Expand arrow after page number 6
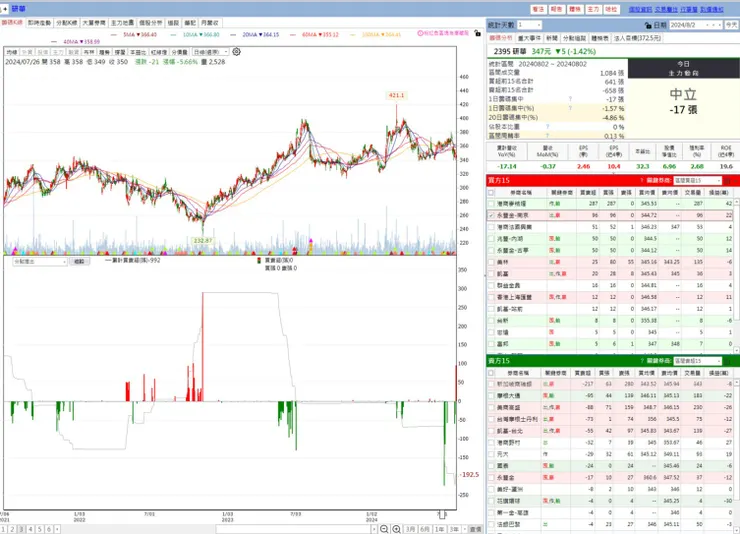The image size is (740, 534). pos(57,529)
